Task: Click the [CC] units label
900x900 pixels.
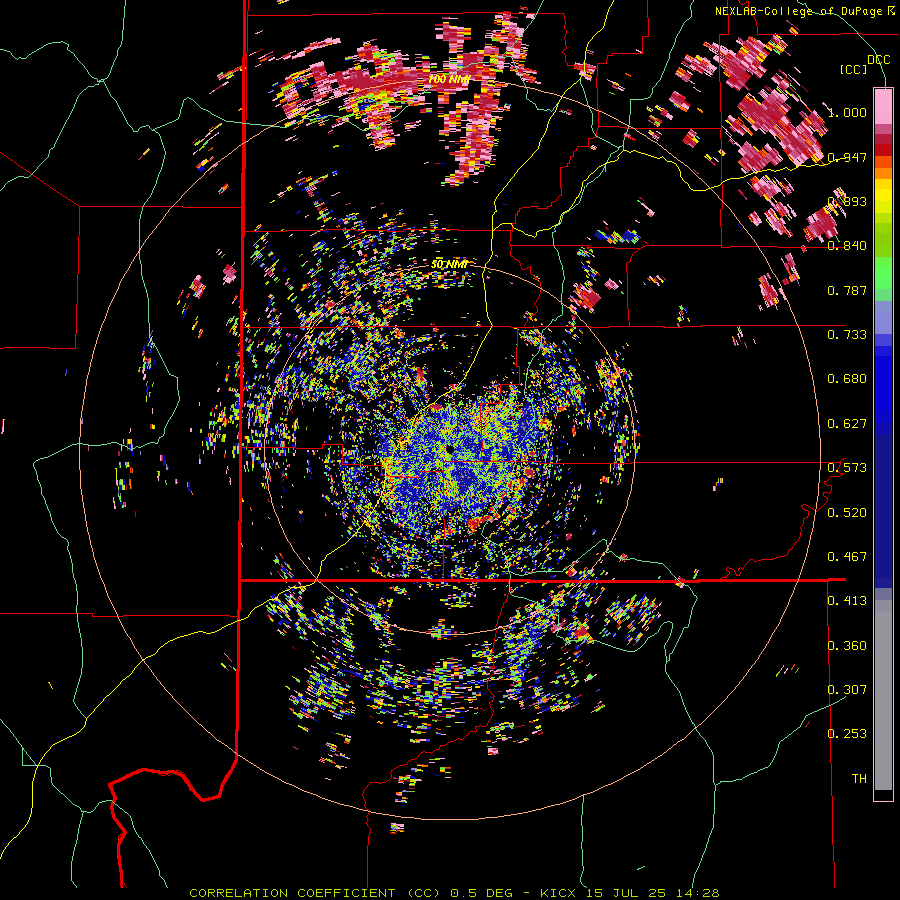Action: 854,69
